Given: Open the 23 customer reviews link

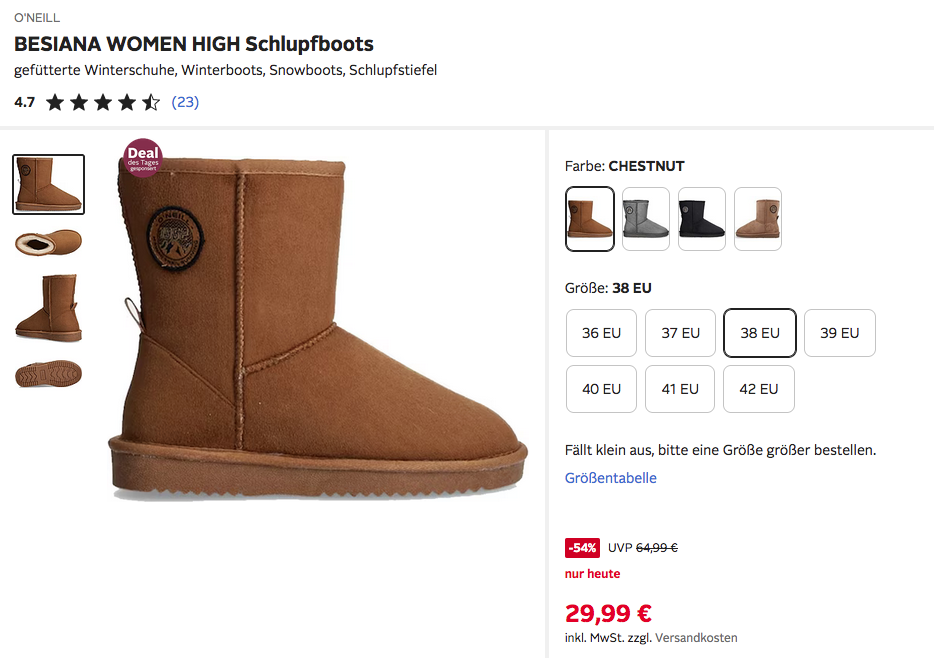Looking at the screenshot, I should click(x=185, y=102).
